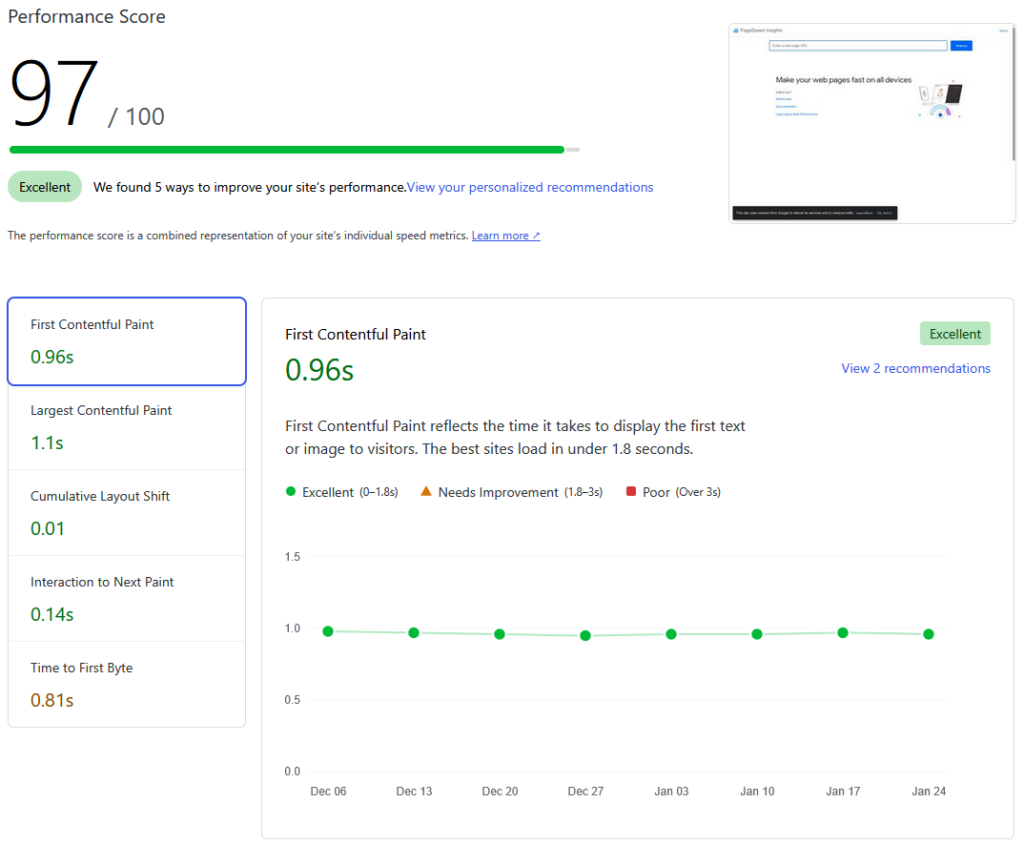Select the Time to First Byte metric
Screen dimensions: 1024x844
tap(127, 684)
